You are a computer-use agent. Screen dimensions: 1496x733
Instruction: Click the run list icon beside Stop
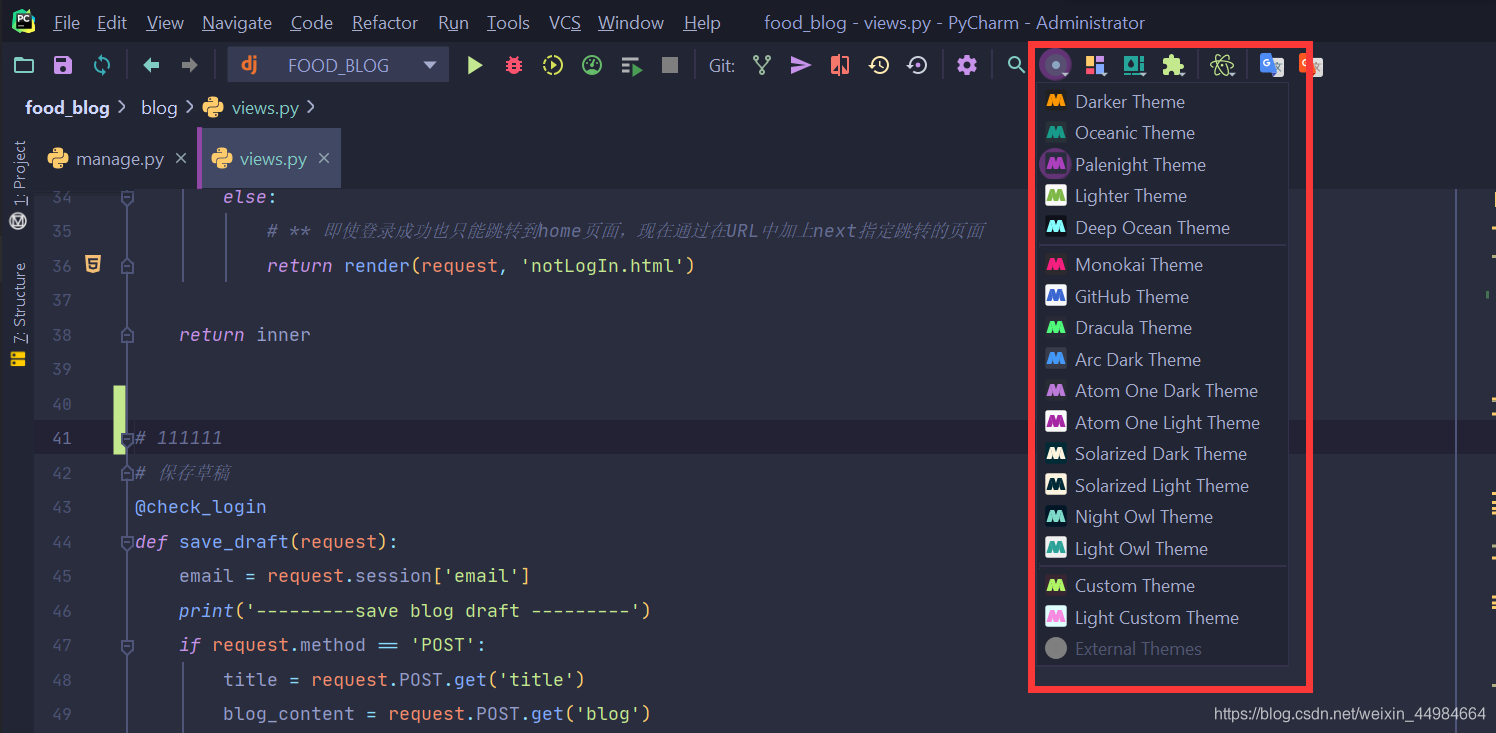coord(631,66)
